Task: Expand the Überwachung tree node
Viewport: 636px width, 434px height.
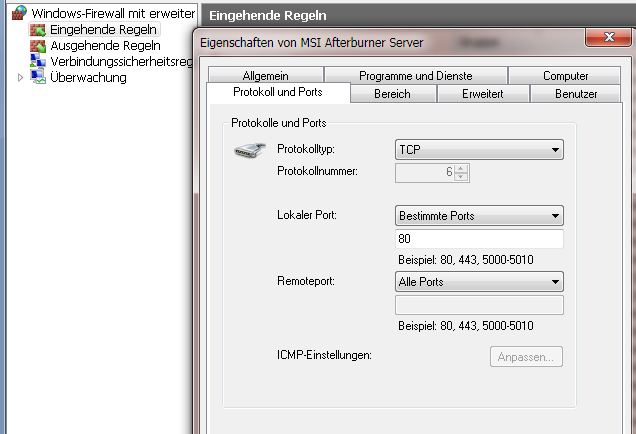Action: click(20, 77)
